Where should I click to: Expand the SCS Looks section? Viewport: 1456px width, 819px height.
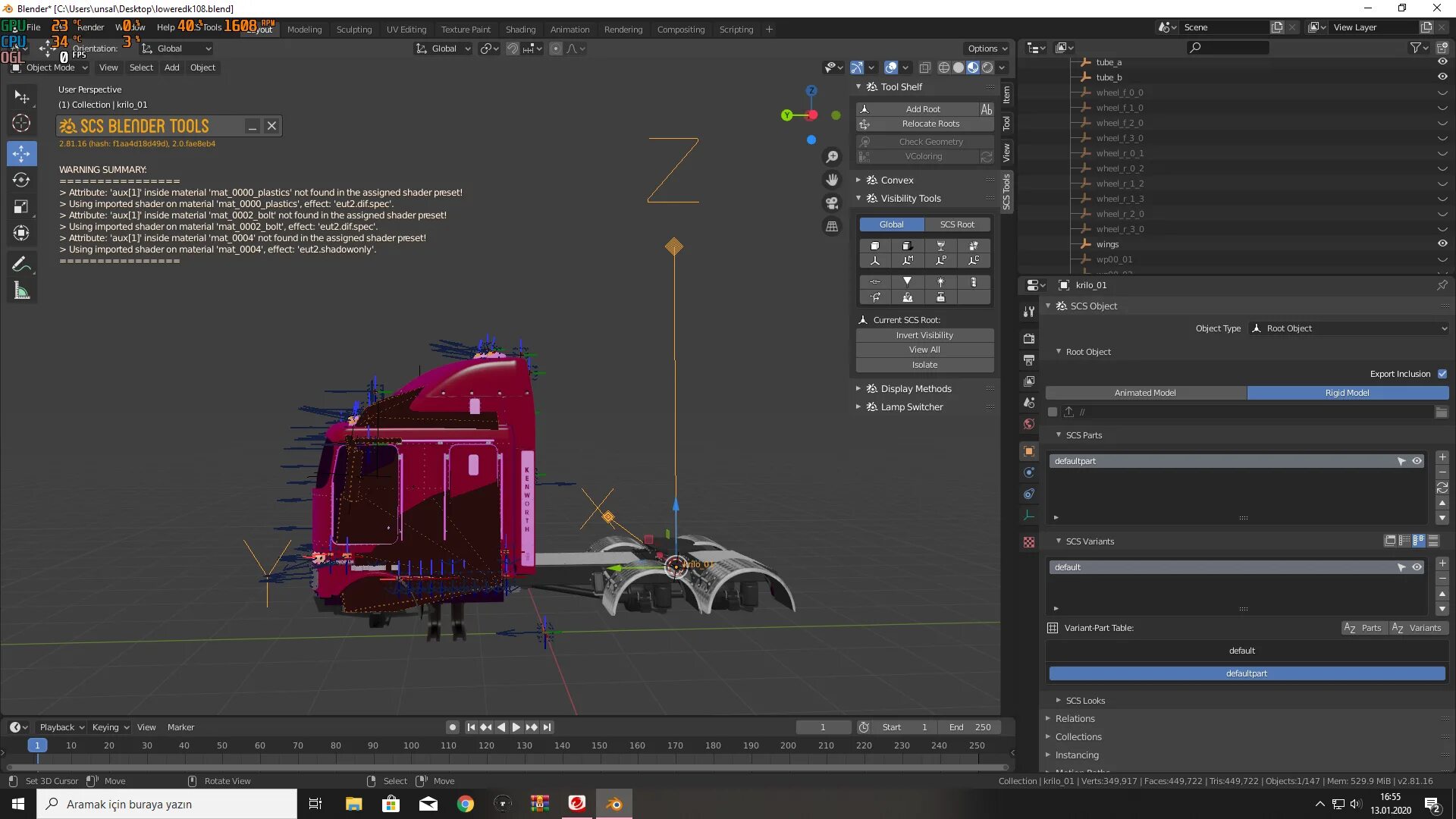coord(1084,701)
